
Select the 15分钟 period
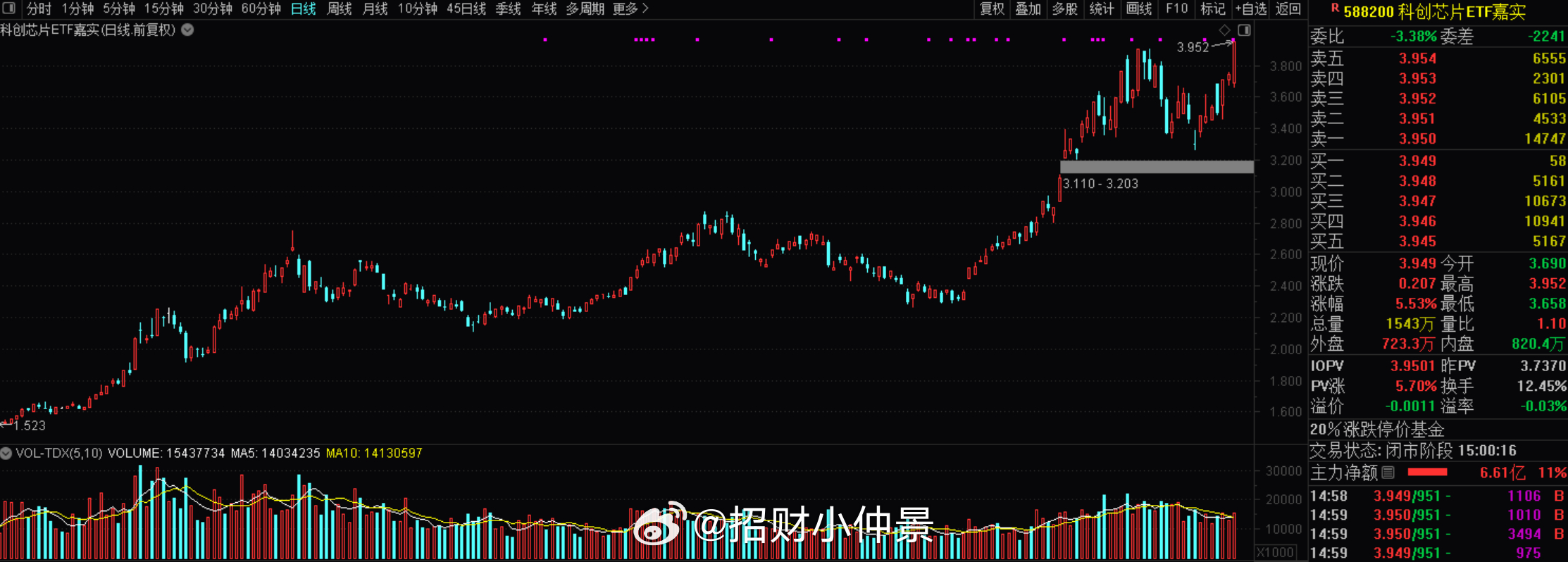[x=164, y=8]
